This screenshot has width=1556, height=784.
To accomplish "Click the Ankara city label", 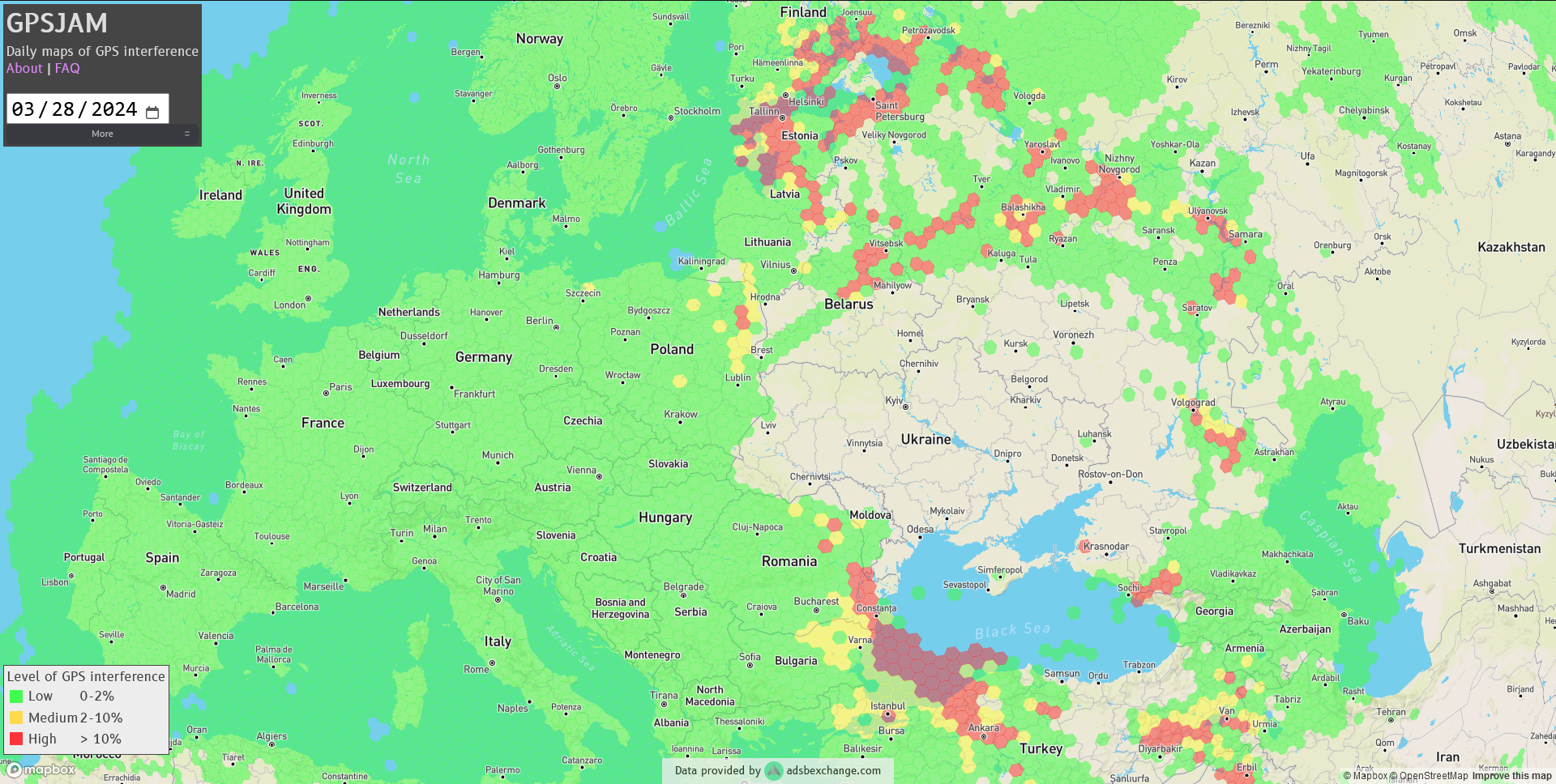I will click(x=984, y=728).
